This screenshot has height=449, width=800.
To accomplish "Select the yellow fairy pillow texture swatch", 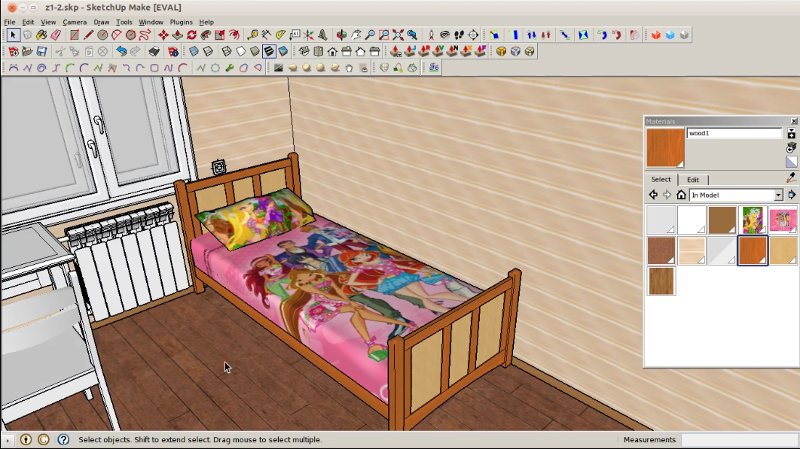I will 753,220.
